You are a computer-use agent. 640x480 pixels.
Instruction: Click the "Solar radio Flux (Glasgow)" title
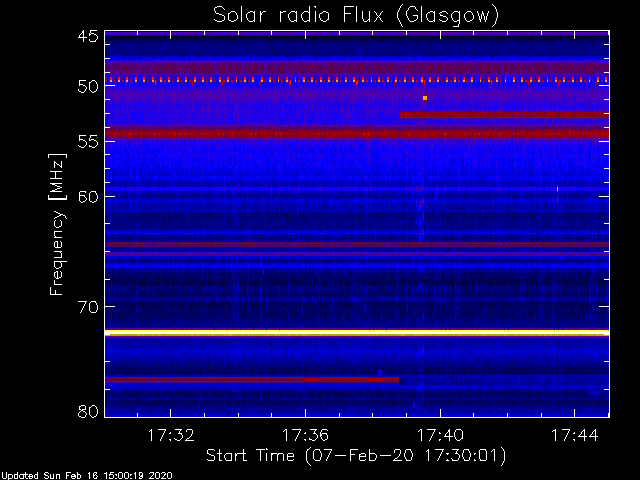tap(356, 16)
